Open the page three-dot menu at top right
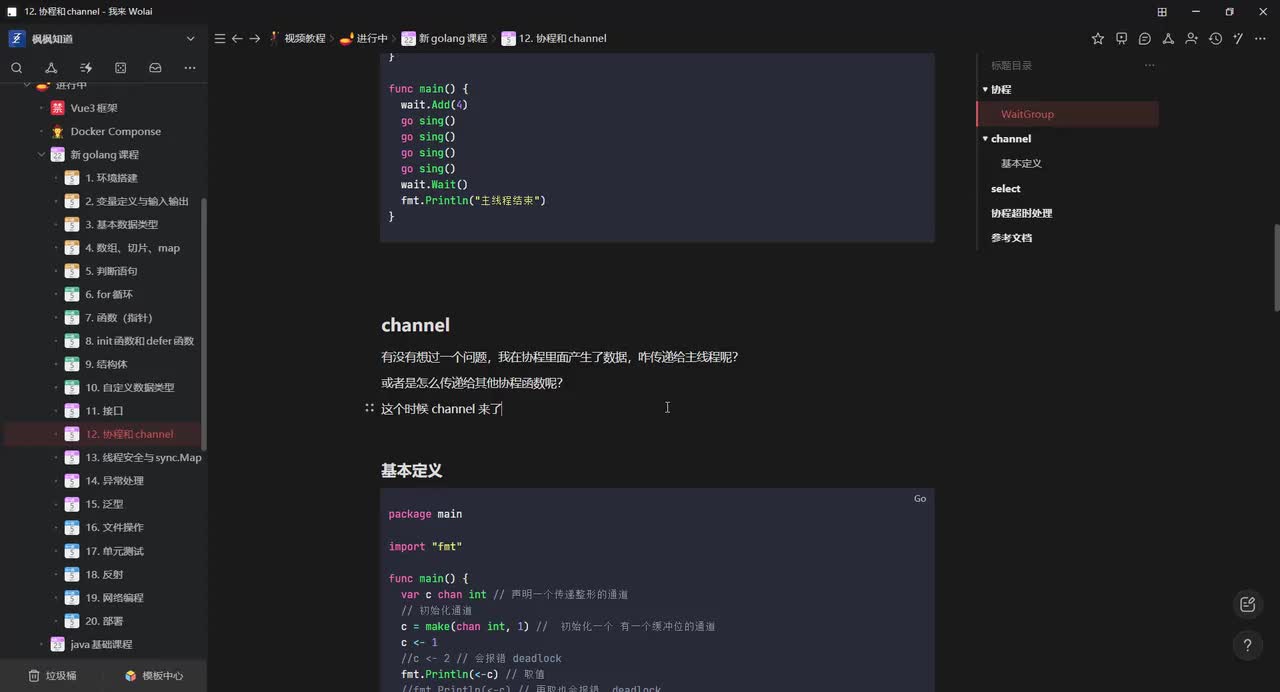This screenshot has width=1280, height=692. click(1261, 38)
